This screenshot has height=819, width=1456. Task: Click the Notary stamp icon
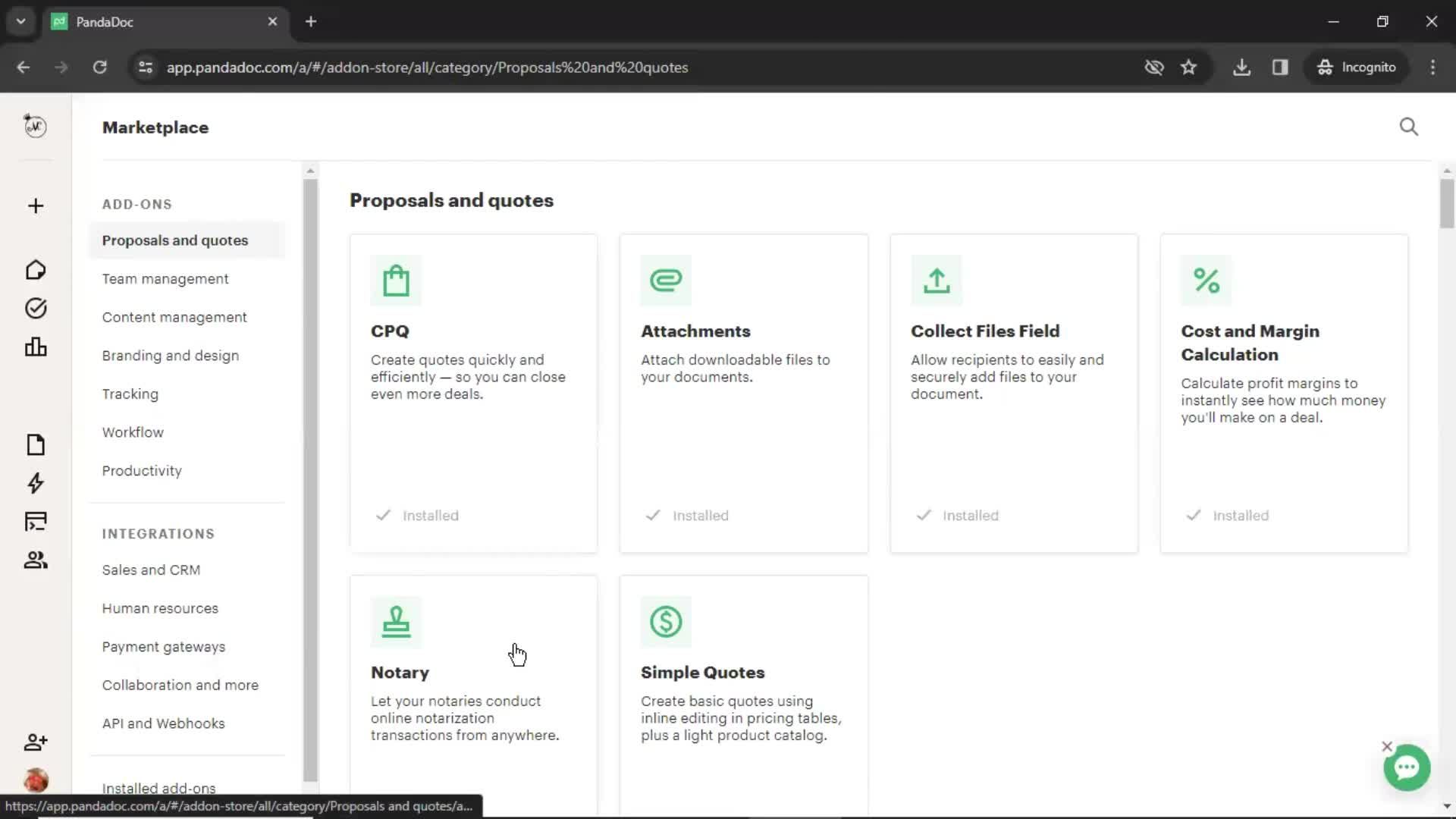pos(396,621)
